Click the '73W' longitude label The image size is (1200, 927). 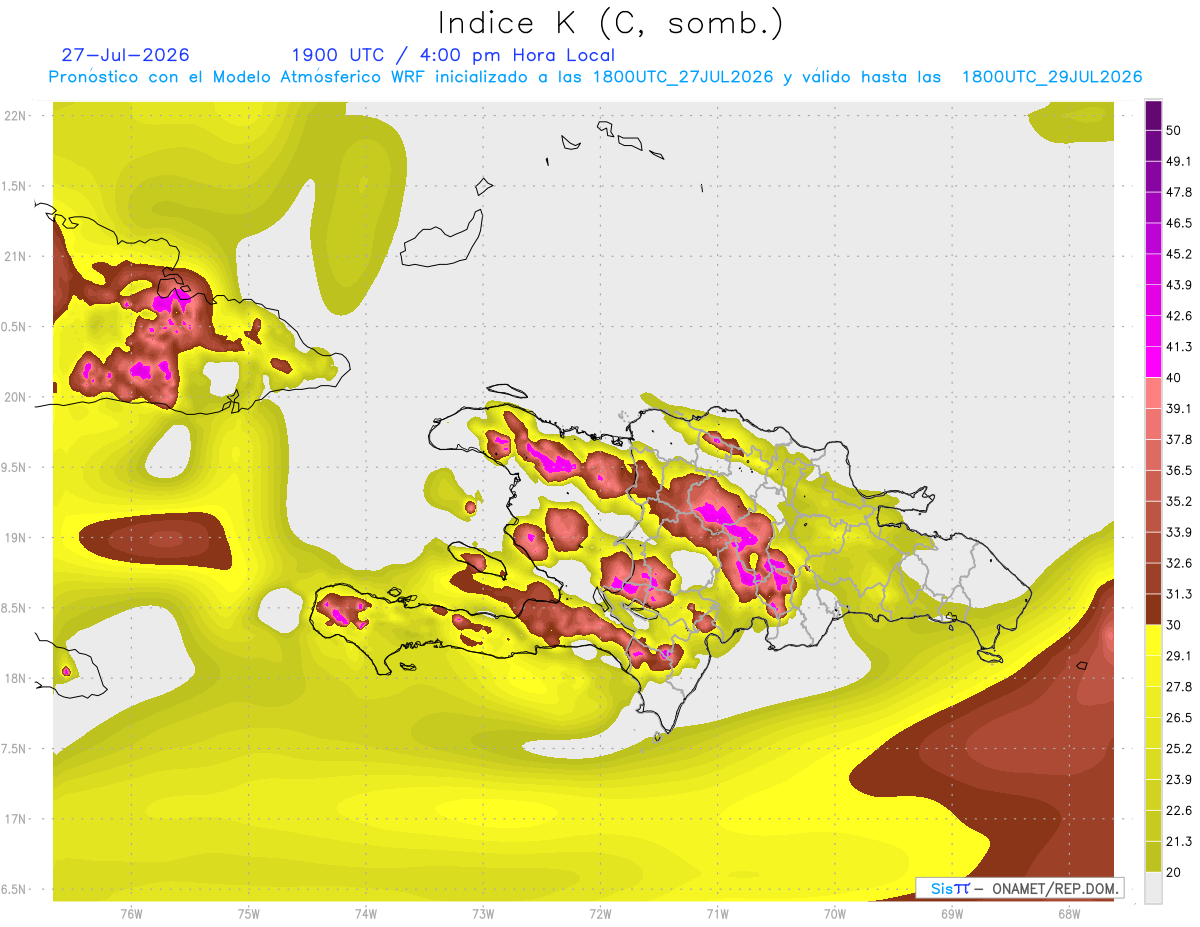(483, 913)
